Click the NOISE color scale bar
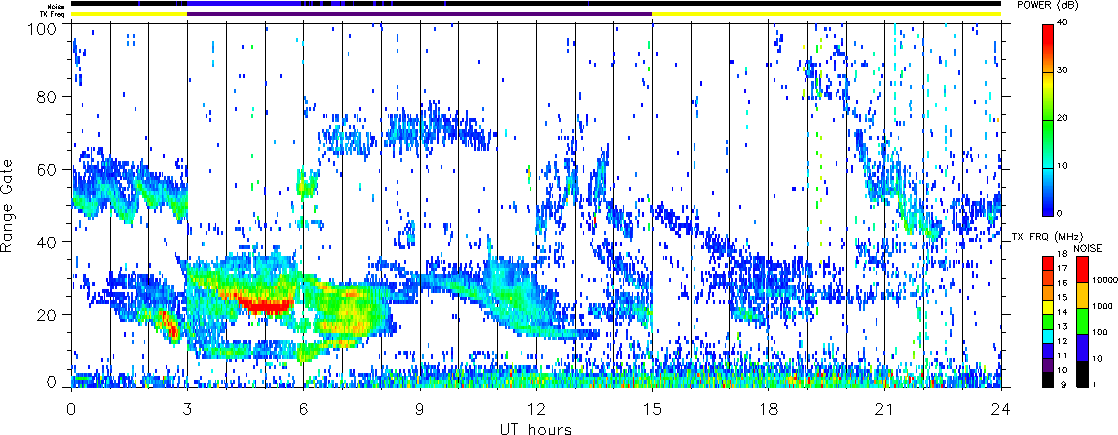The width and height of the screenshot is (1118, 435). 1082,321
